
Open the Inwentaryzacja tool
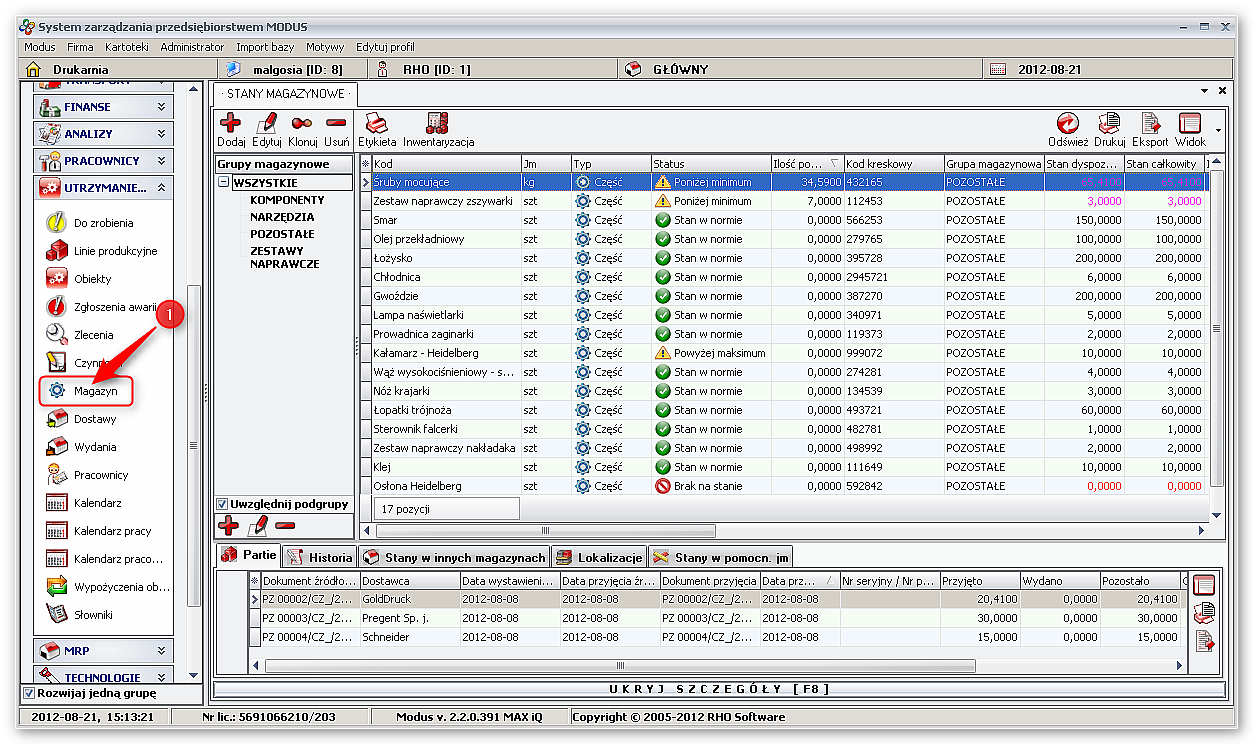click(x=438, y=124)
